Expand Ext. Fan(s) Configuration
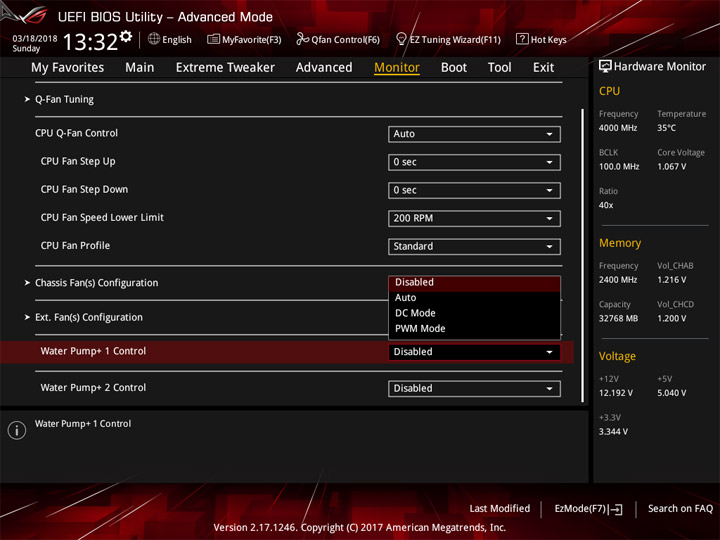The width and height of the screenshot is (720, 540). click(89, 317)
